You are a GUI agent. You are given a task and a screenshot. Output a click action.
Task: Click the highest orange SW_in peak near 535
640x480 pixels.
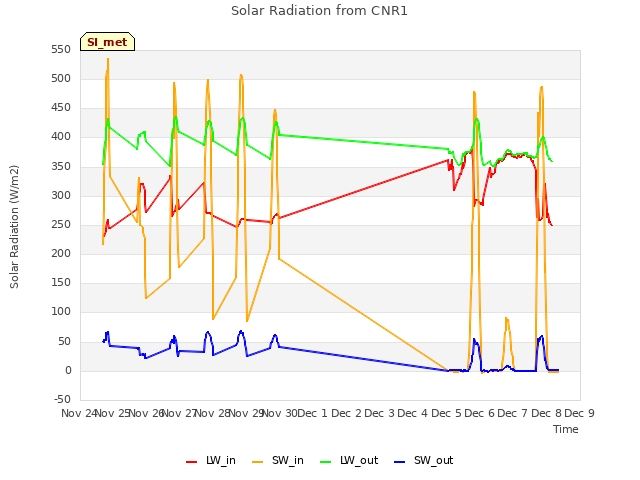coord(108,59)
